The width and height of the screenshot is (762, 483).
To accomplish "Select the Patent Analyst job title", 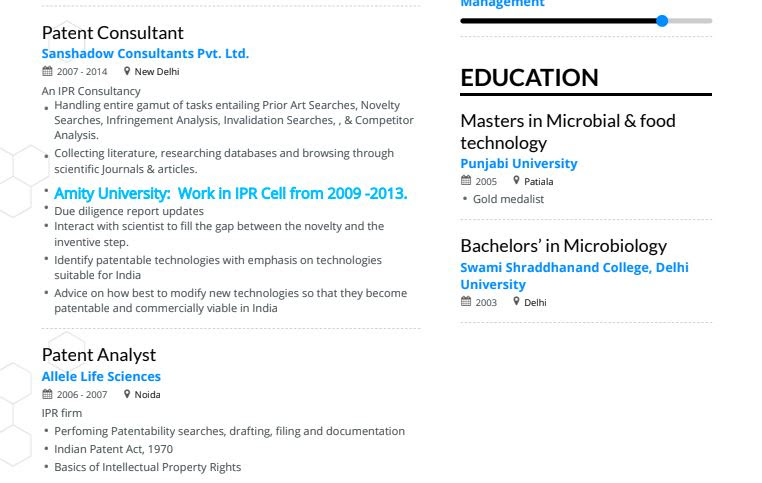I will pos(99,355).
